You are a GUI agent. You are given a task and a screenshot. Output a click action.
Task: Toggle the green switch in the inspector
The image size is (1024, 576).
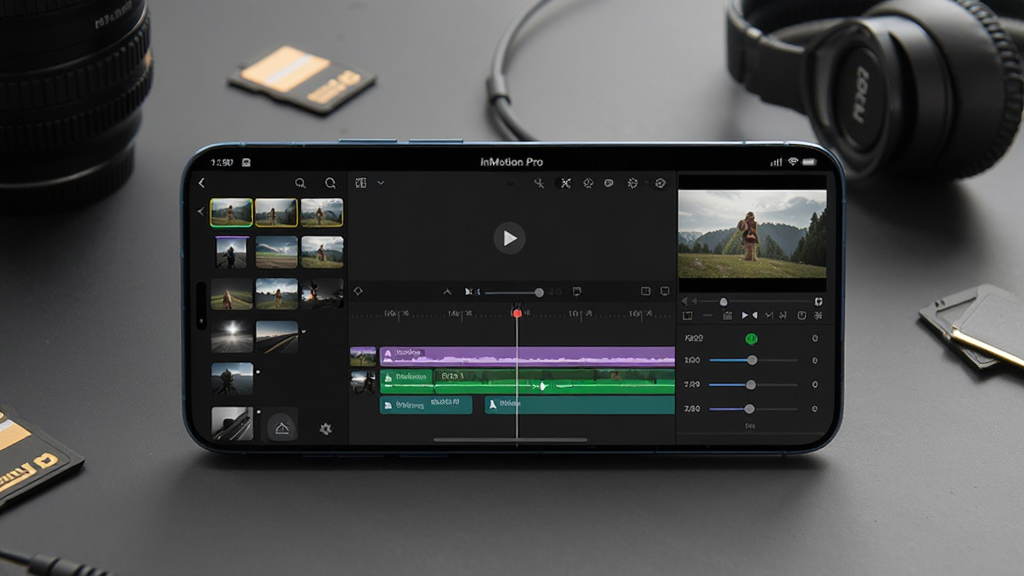point(751,338)
